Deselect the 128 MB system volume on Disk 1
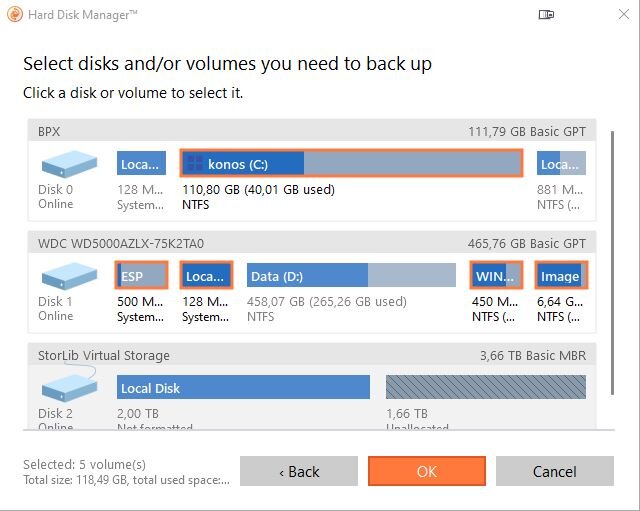 click(206, 276)
